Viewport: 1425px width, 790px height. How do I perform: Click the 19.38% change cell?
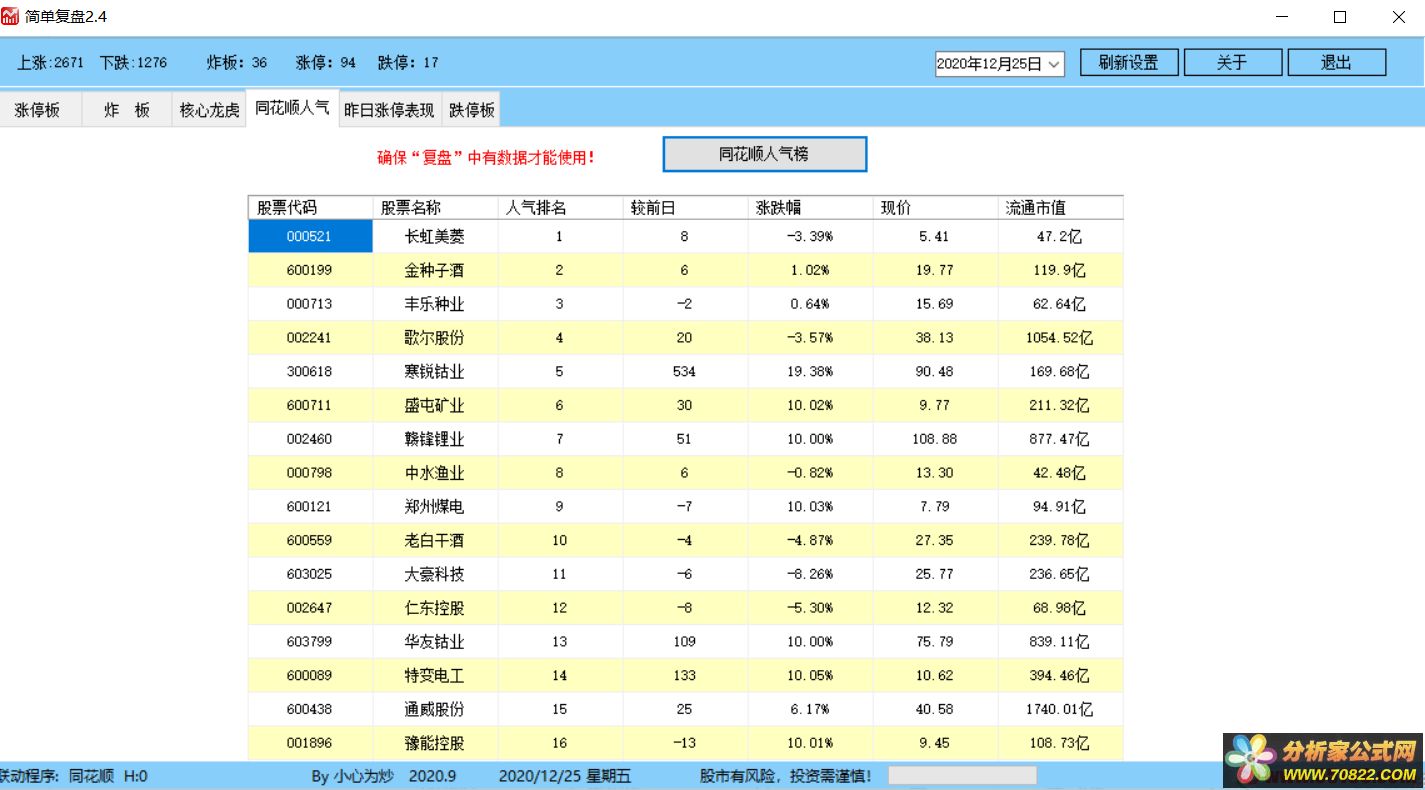coord(810,372)
